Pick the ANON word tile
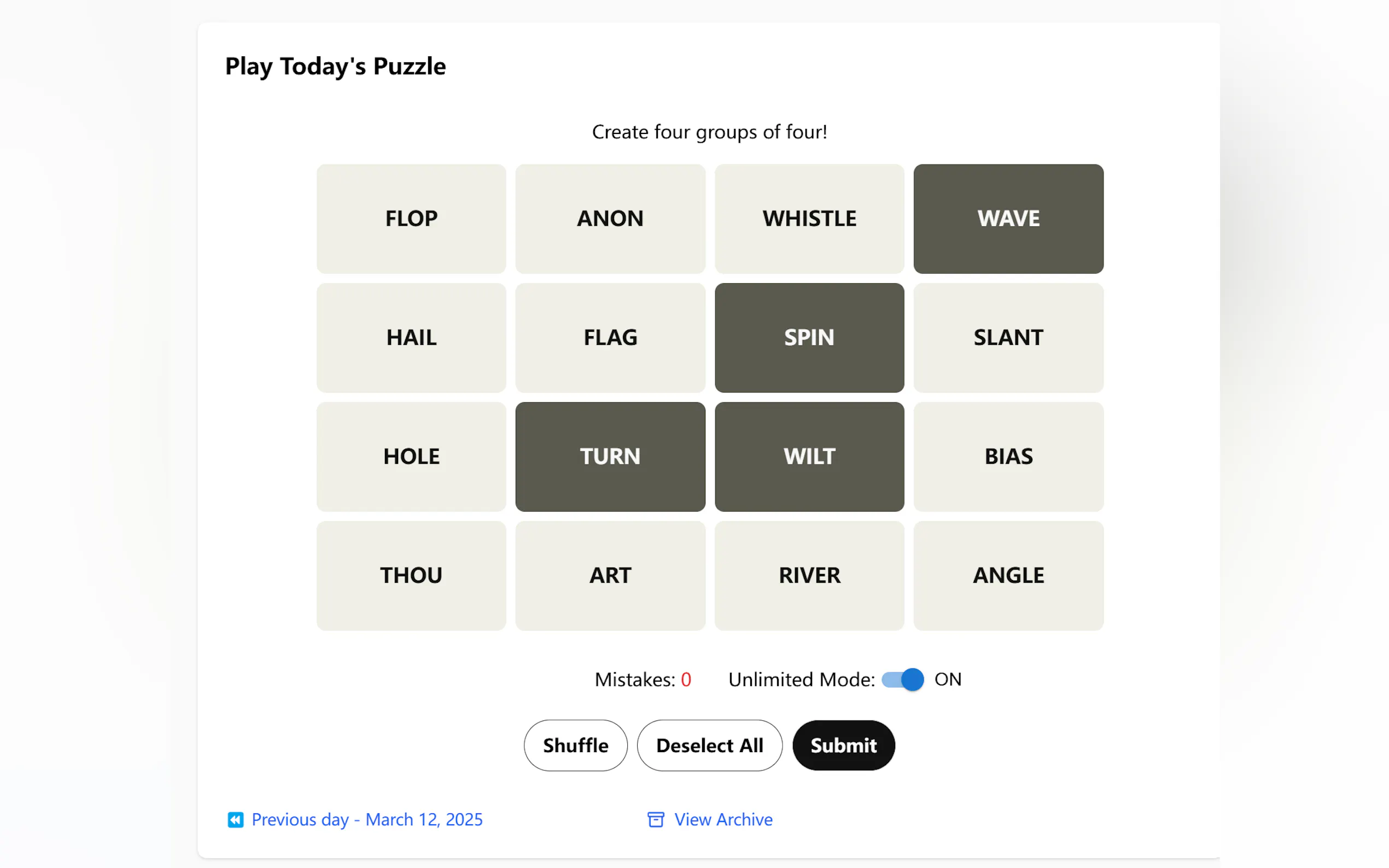This screenshot has height=868, width=1389. click(x=610, y=219)
